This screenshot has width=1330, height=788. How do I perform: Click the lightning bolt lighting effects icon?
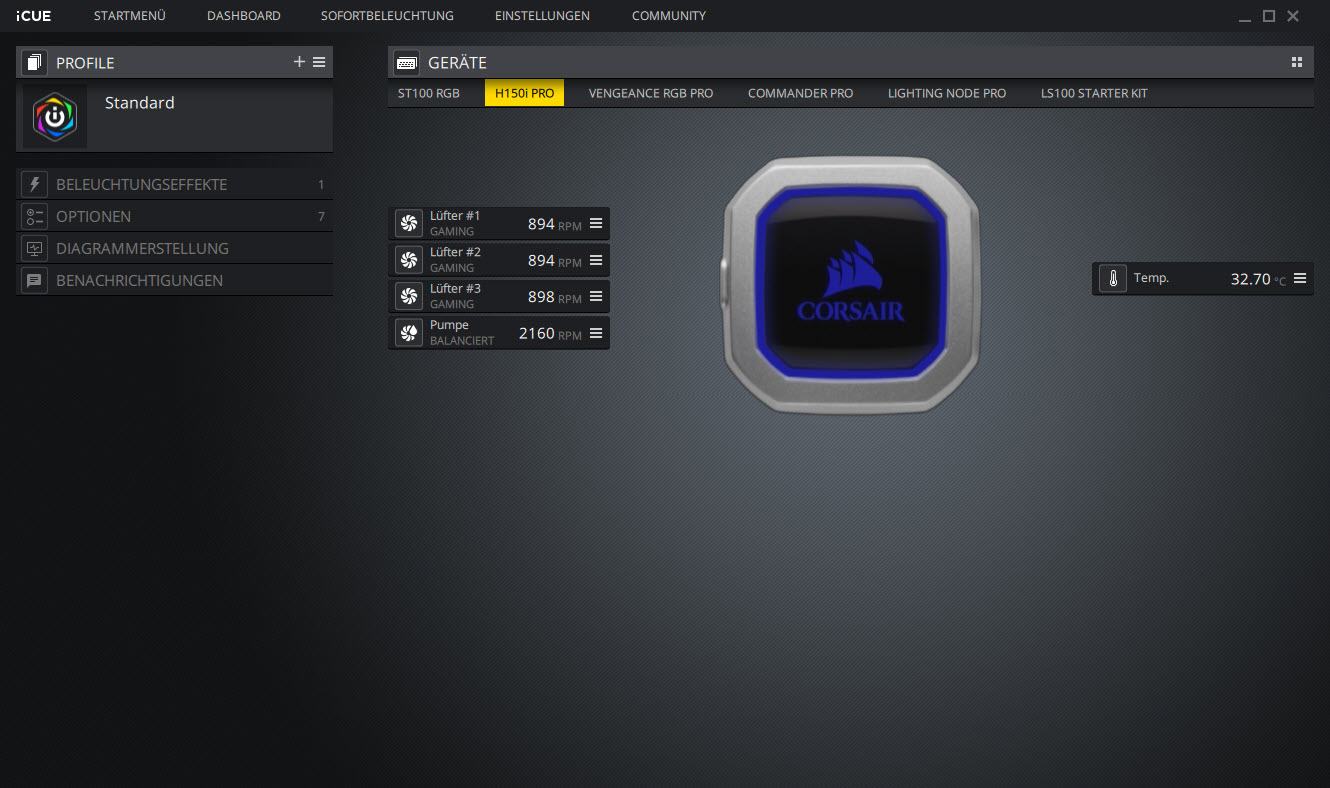[35, 184]
